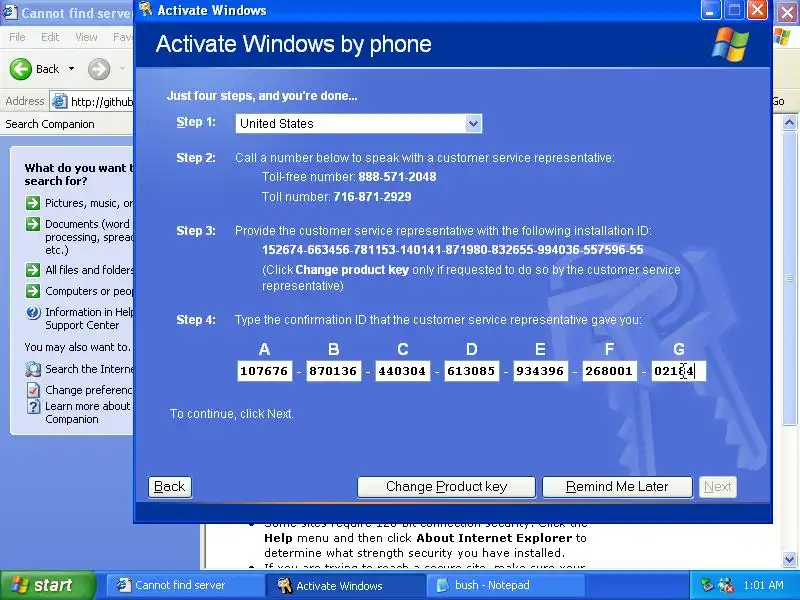Click confirmation ID field G

678,371
